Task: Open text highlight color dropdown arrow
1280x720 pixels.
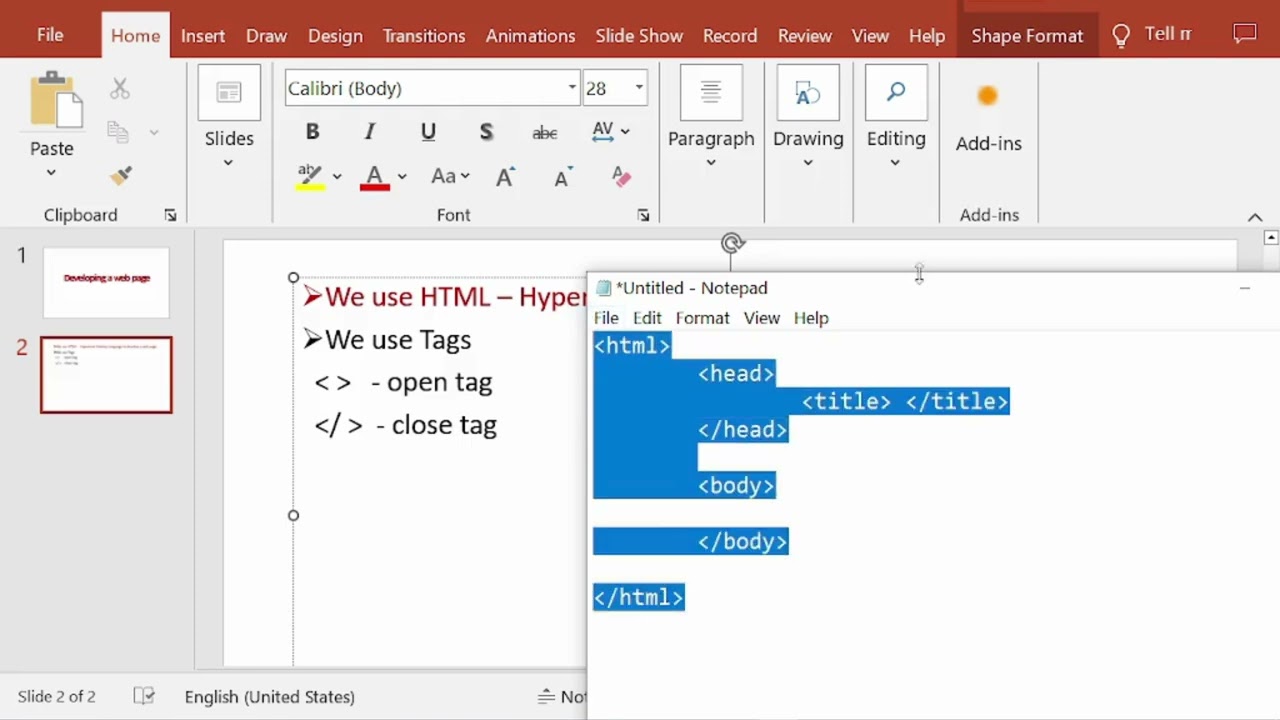Action: point(337,176)
